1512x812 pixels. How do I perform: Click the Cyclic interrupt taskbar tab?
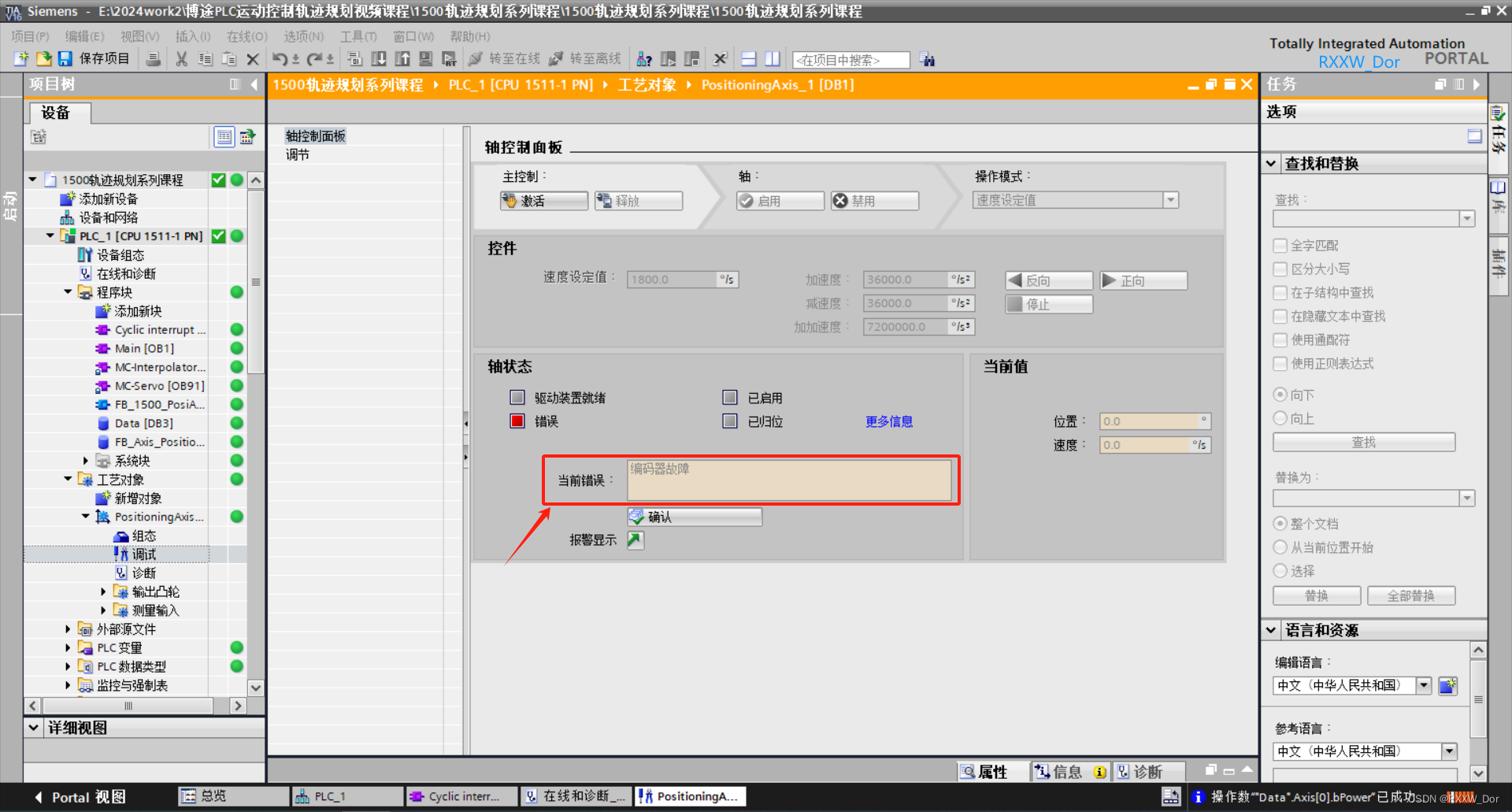[461, 797]
